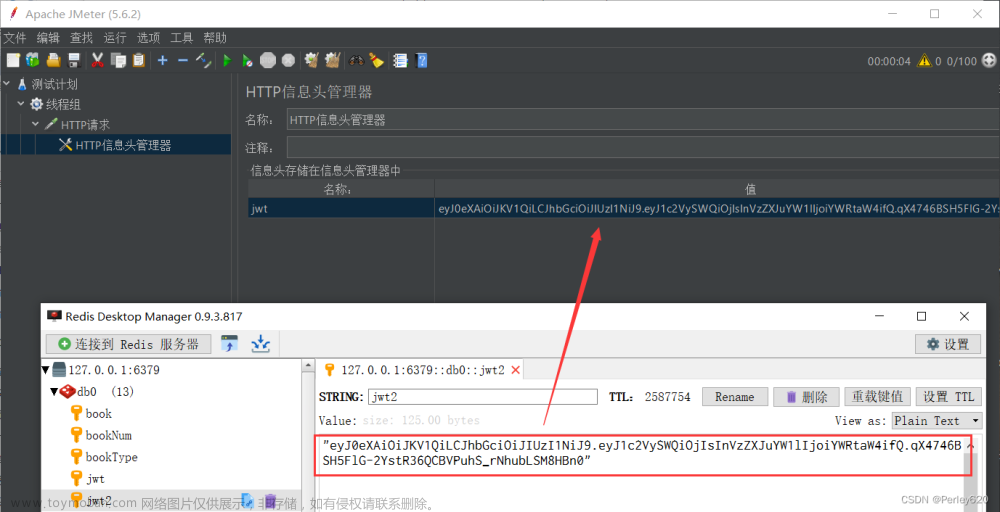This screenshot has height=512, width=1000.
Task: Open the 运行 menu
Action: pos(115,38)
